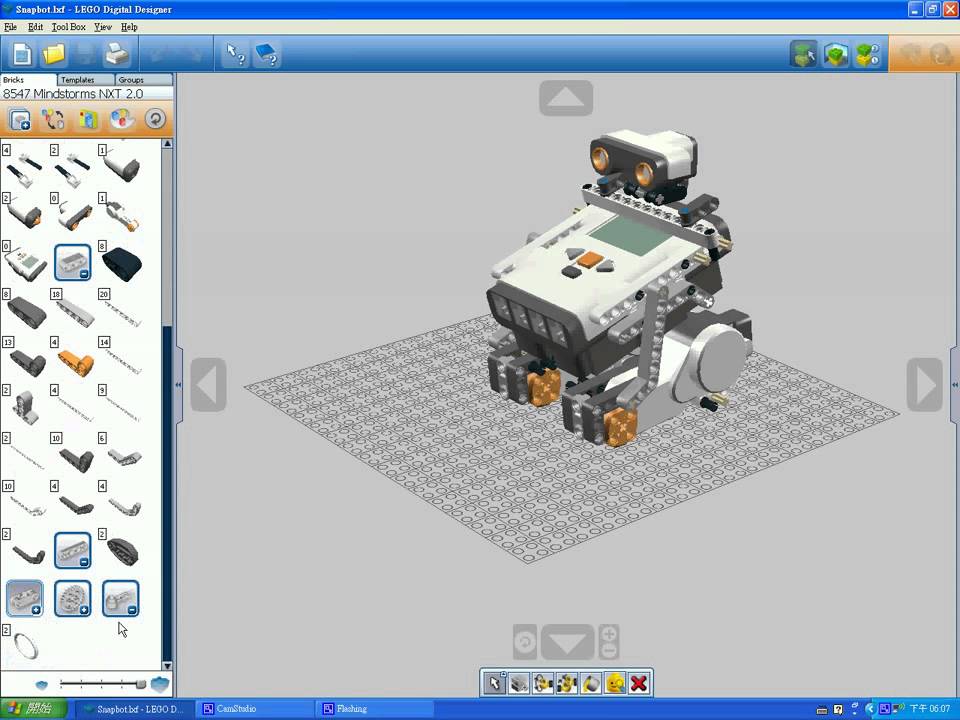Expand the group left of gear wheel

(24, 598)
